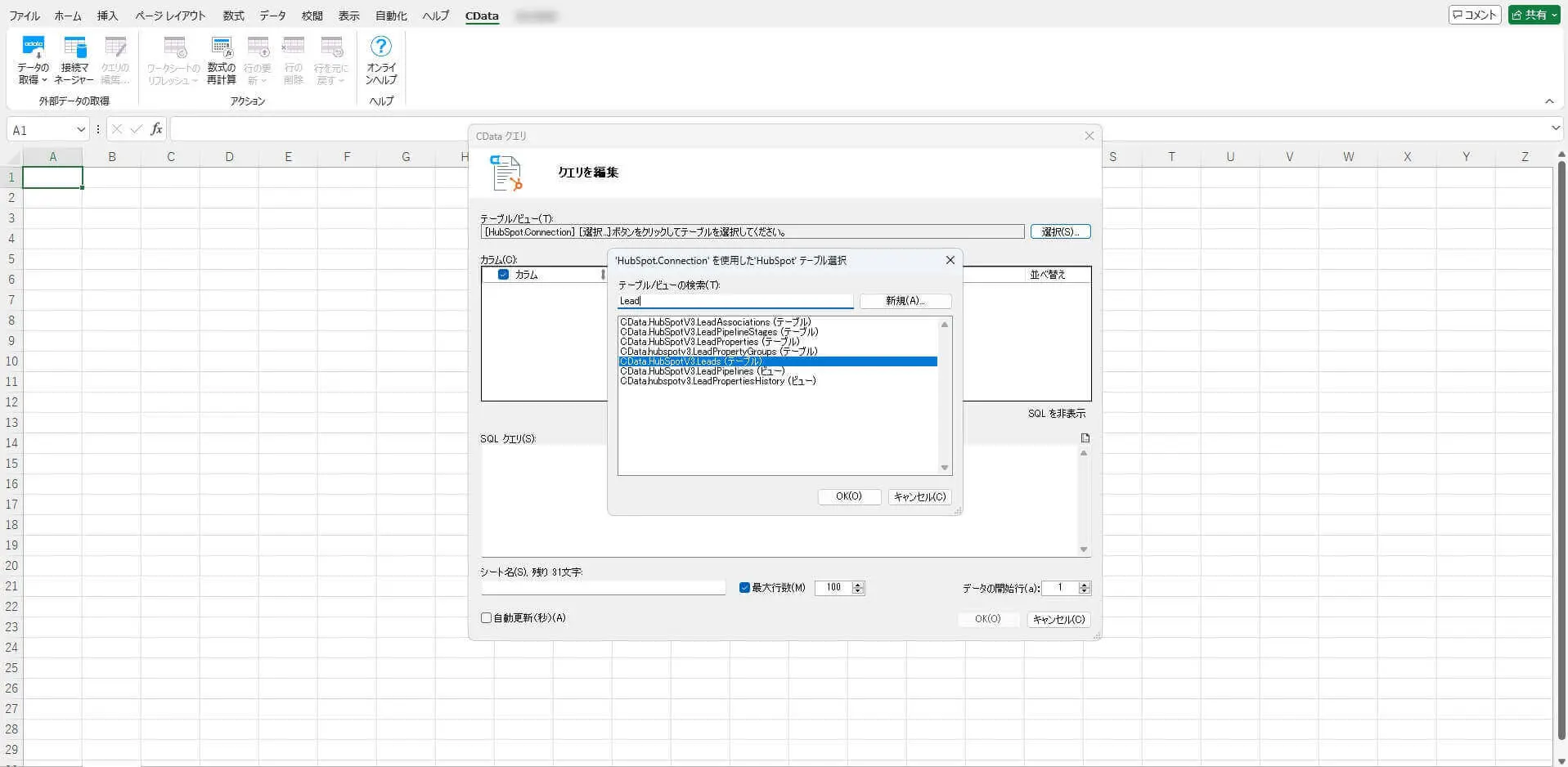Switch to the 自動化 ribbon tab
This screenshot has height=767, width=1568.
pos(391,16)
